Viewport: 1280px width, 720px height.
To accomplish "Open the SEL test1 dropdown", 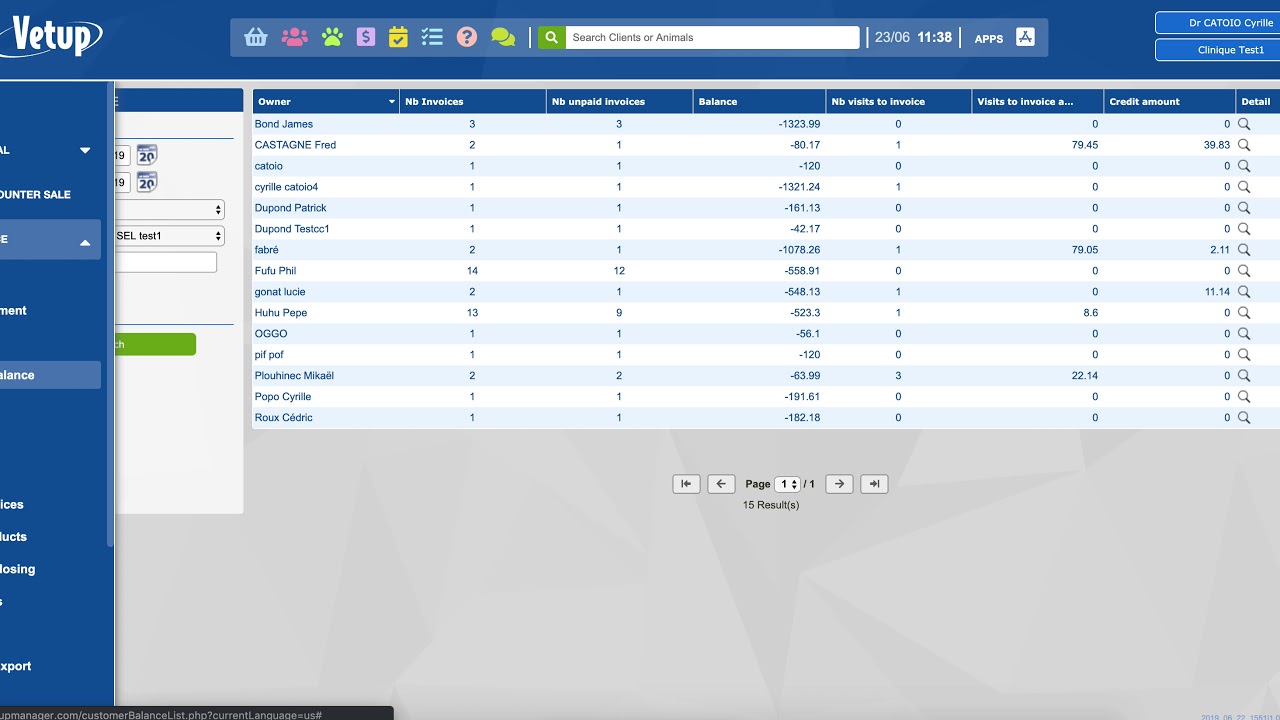I will (169, 236).
